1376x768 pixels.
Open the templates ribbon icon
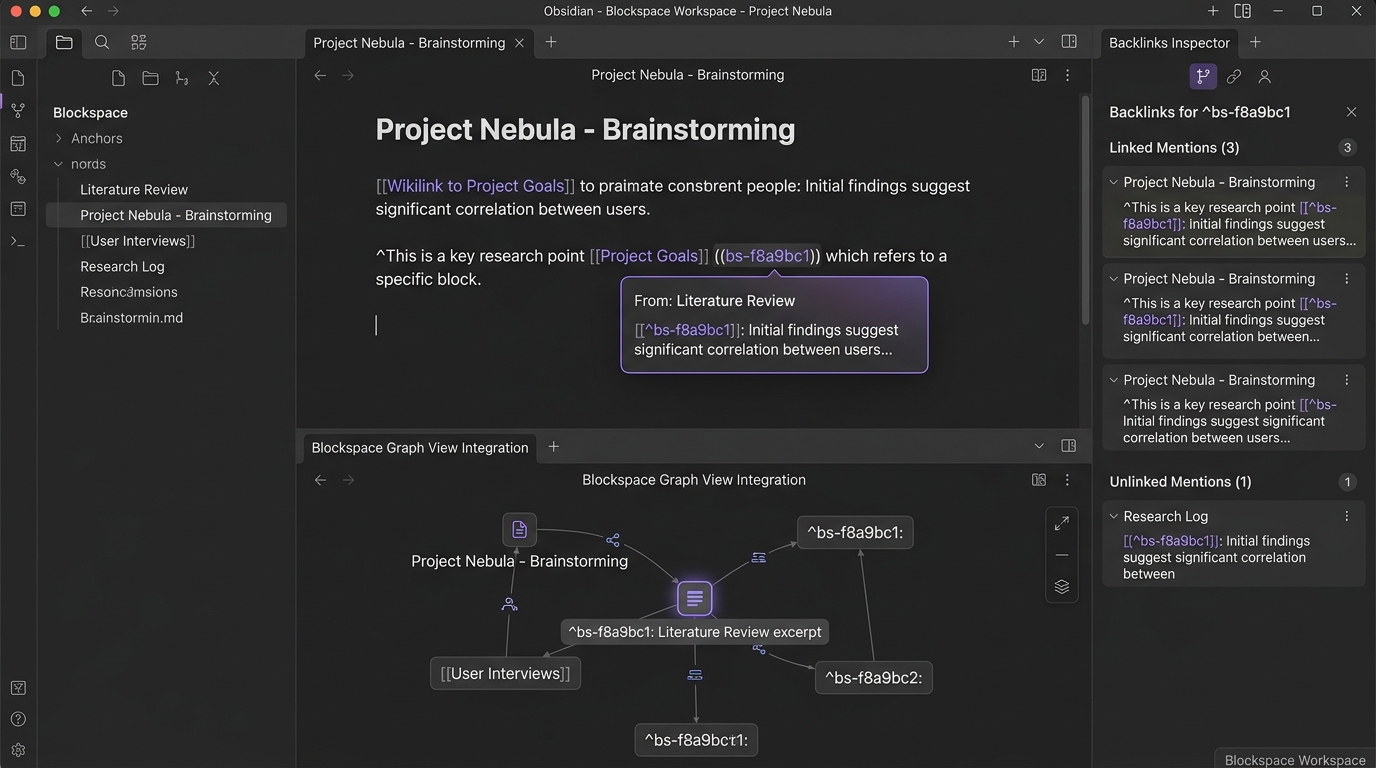pyautogui.click(x=18, y=208)
